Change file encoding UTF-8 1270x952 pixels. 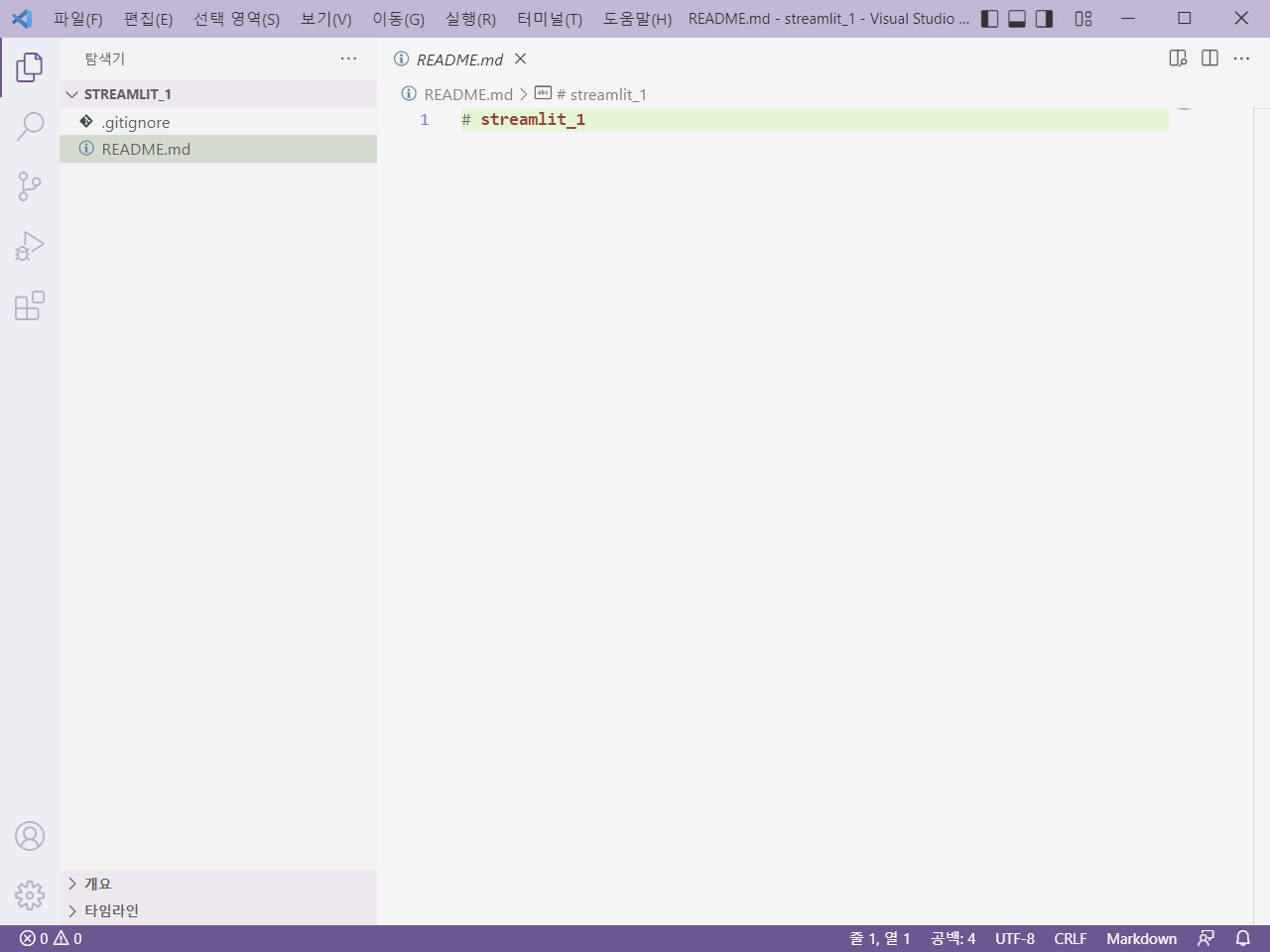click(x=1015, y=938)
